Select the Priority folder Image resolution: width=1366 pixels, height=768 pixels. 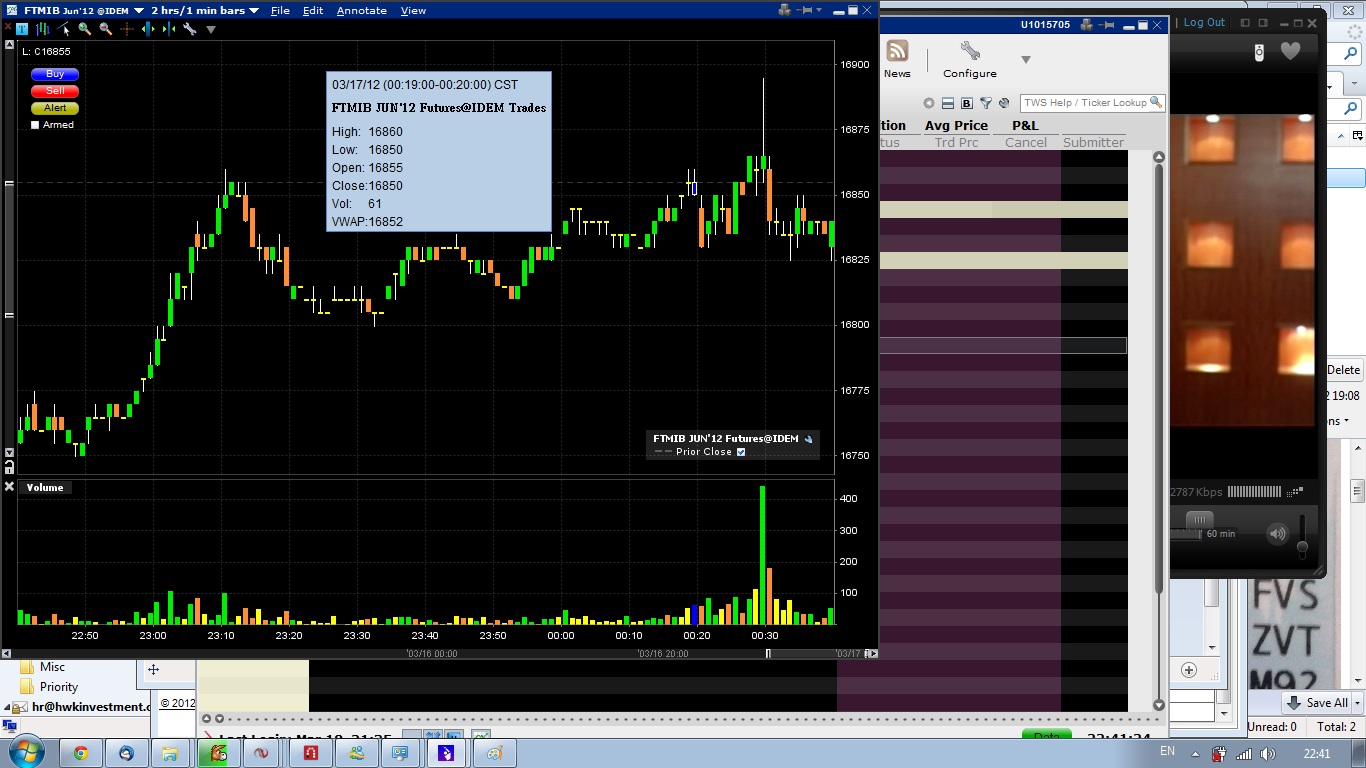(x=58, y=687)
